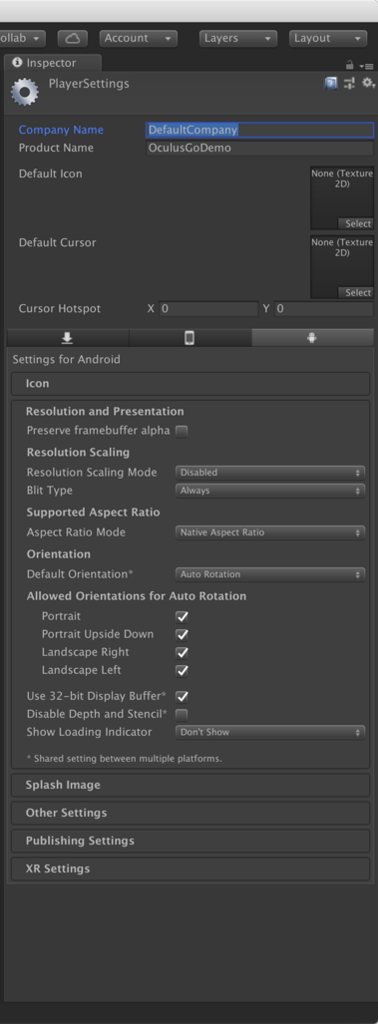Toggle the Inspector lock icon
Screen dimensions: 378x1024
[x=350, y=65]
